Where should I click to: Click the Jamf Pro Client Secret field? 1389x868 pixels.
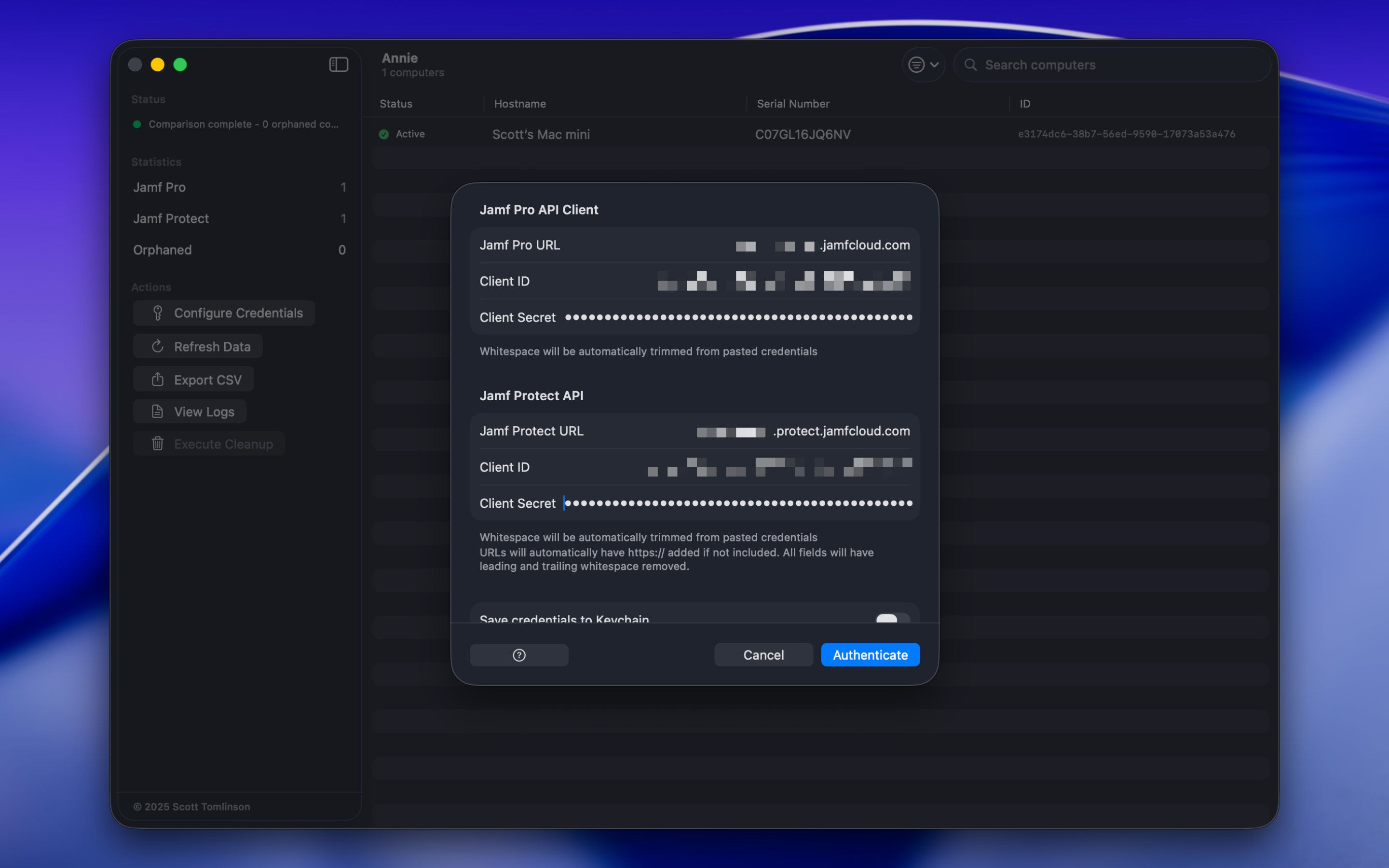(738, 317)
